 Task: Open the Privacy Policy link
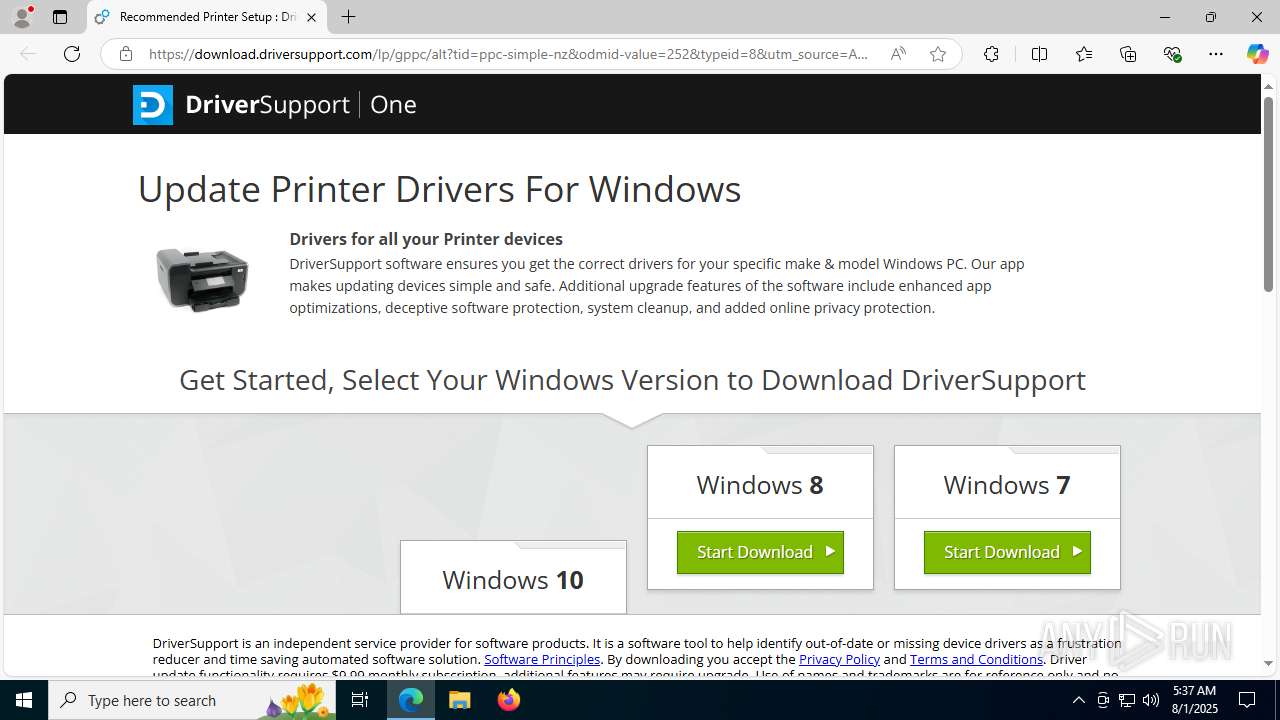point(839,660)
